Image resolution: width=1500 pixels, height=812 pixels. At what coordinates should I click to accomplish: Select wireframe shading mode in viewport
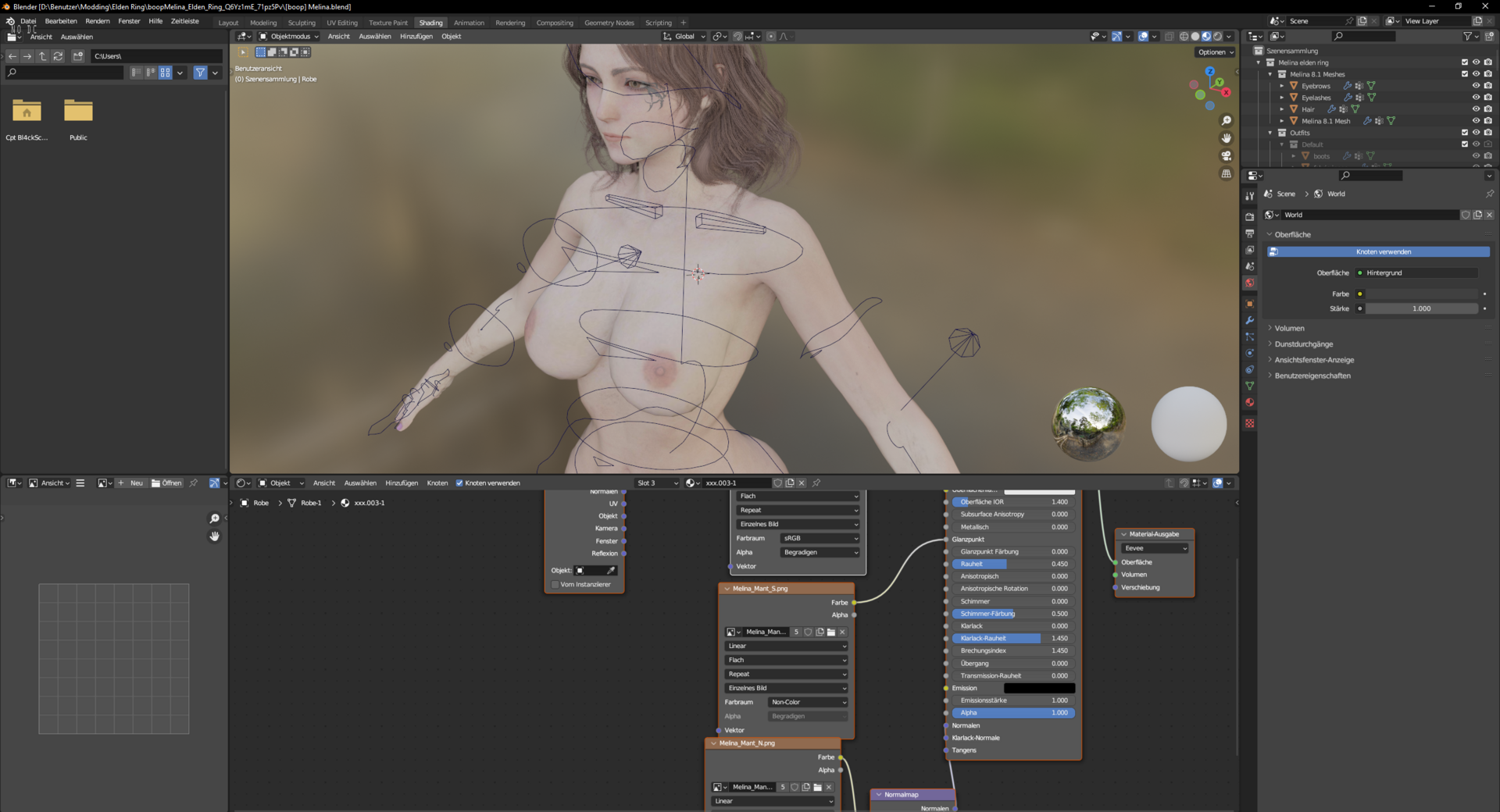pyautogui.click(x=1184, y=37)
